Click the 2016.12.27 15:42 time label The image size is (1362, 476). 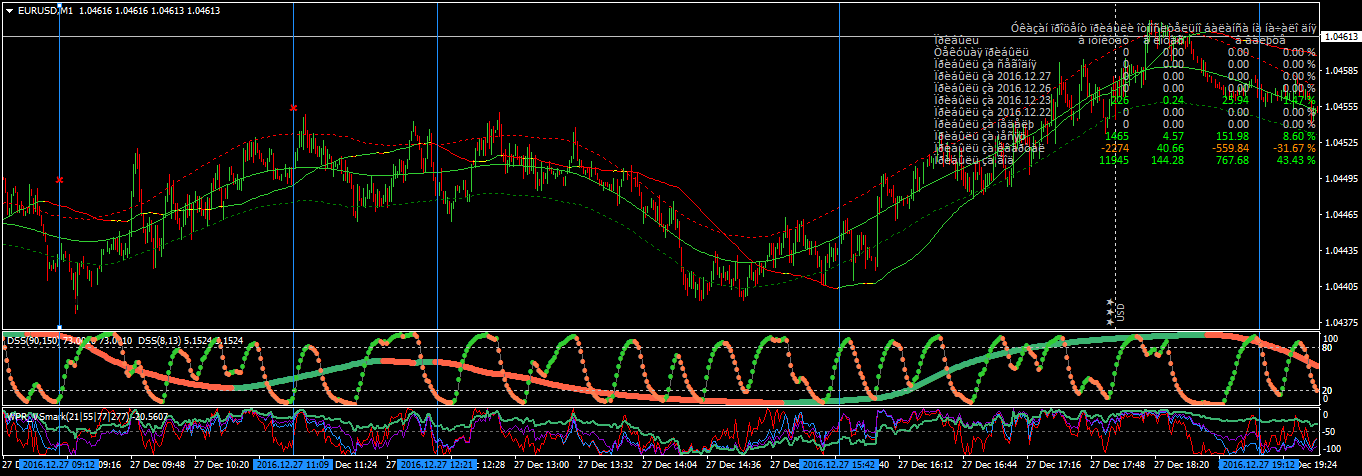840,465
